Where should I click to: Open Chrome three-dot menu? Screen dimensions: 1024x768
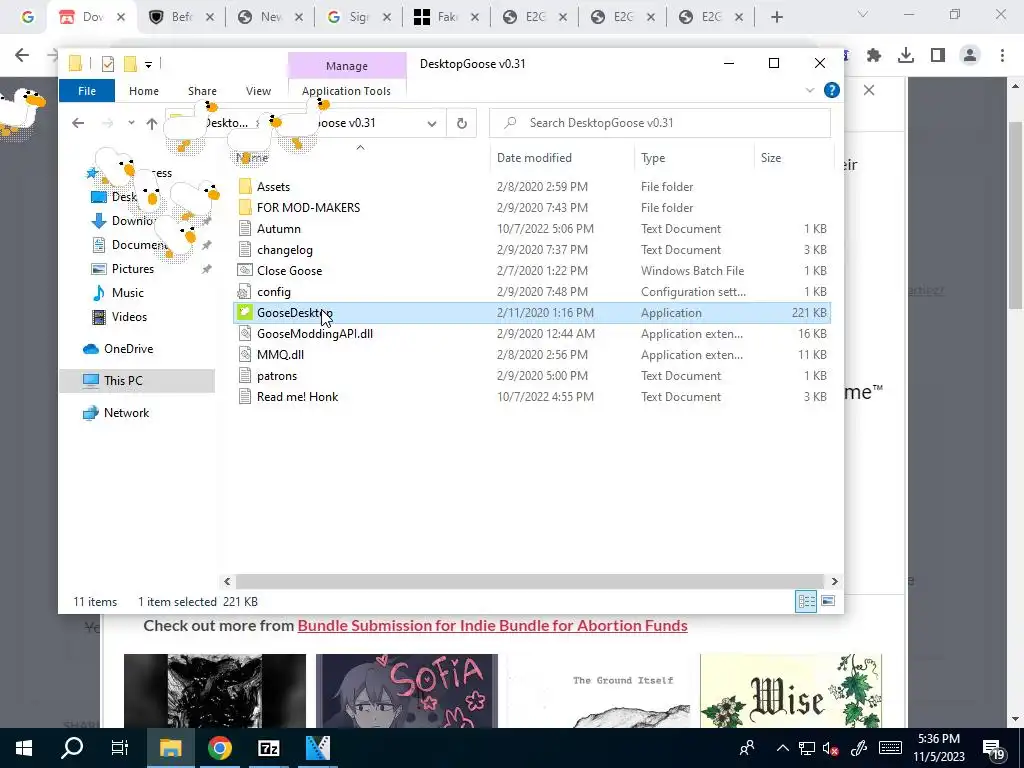click(1002, 55)
